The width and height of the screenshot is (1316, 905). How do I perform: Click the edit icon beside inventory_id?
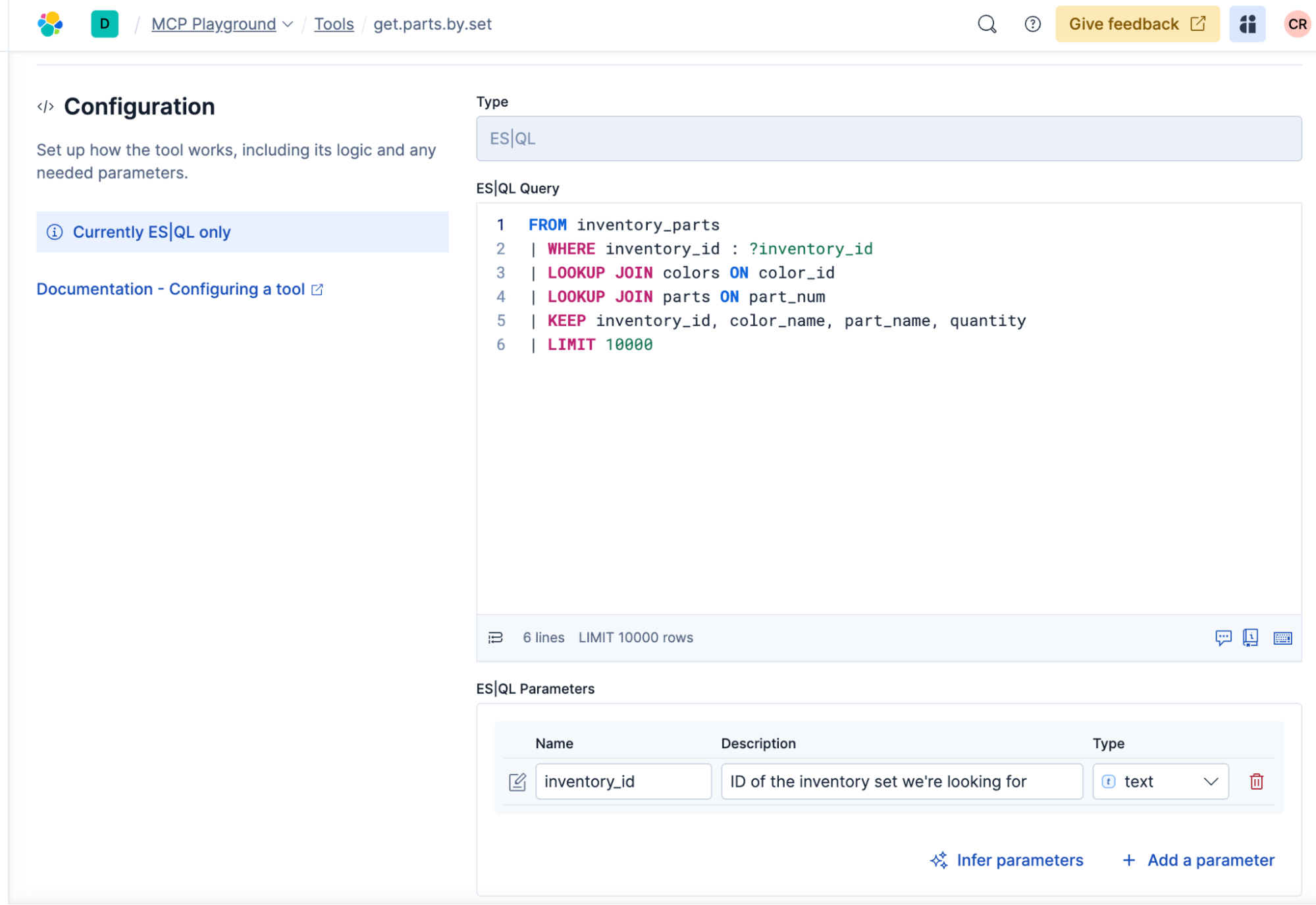click(517, 782)
